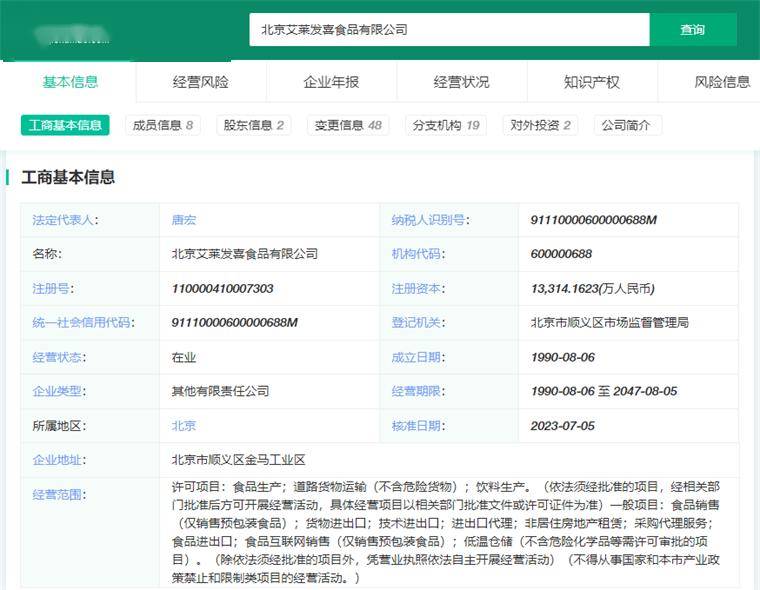Image resolution: width=760 pixels, height=590 pixels.
Task: Click the 在业 status value
Action: coord(184,357)
